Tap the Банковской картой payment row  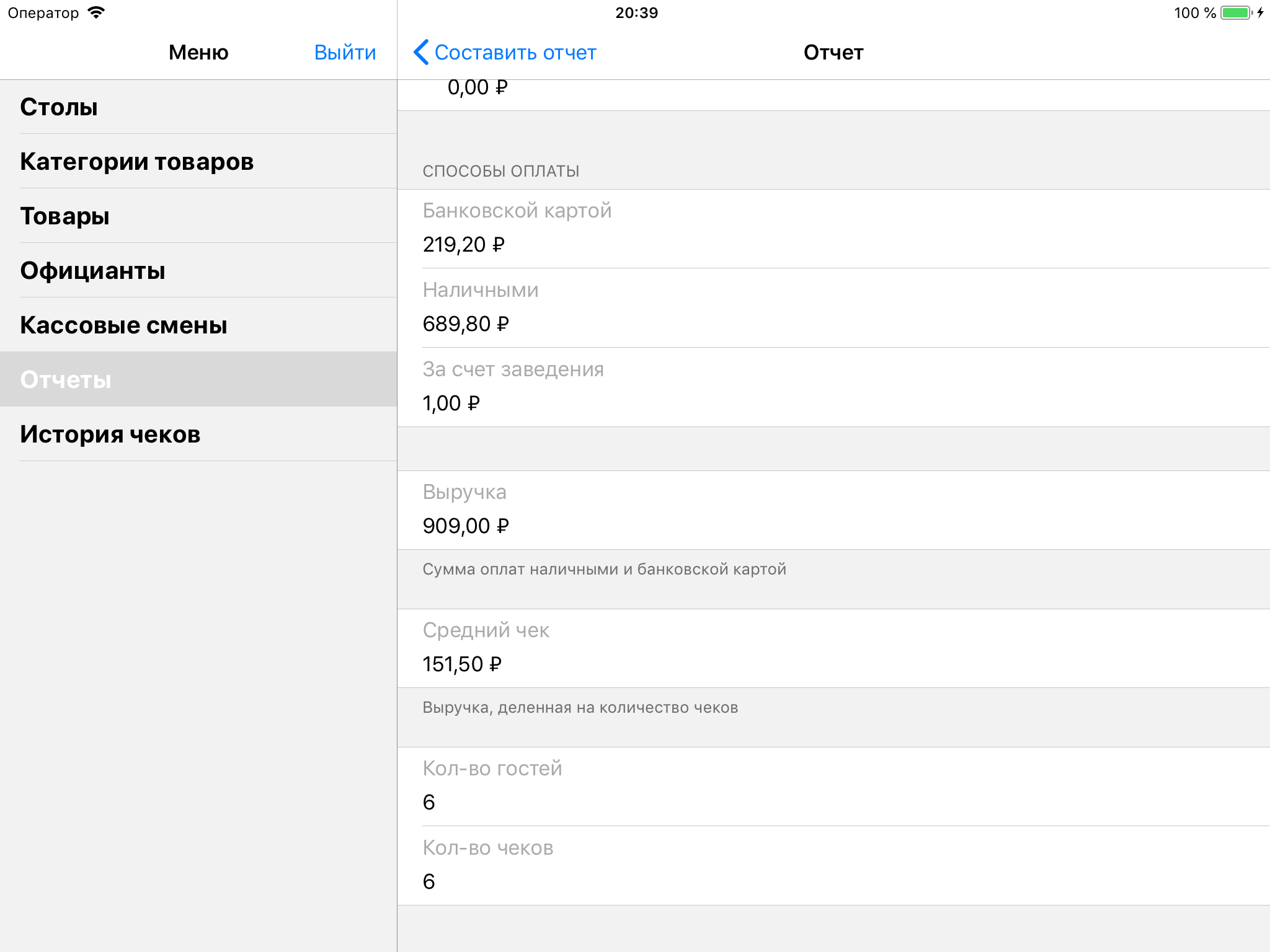833,228
